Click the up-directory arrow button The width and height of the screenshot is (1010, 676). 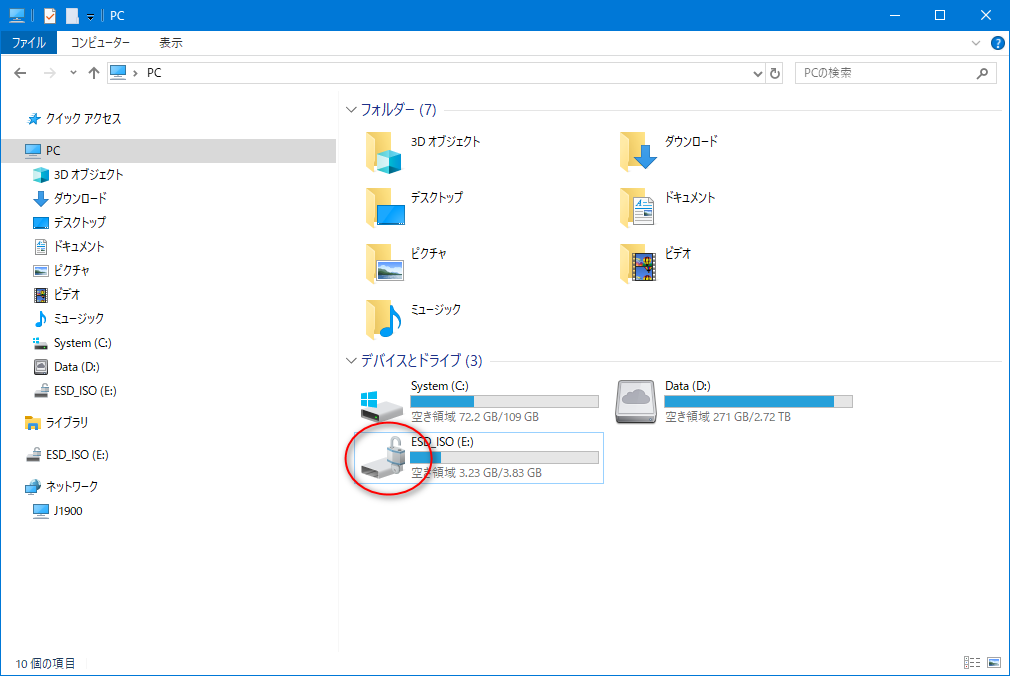click(94, 73)
